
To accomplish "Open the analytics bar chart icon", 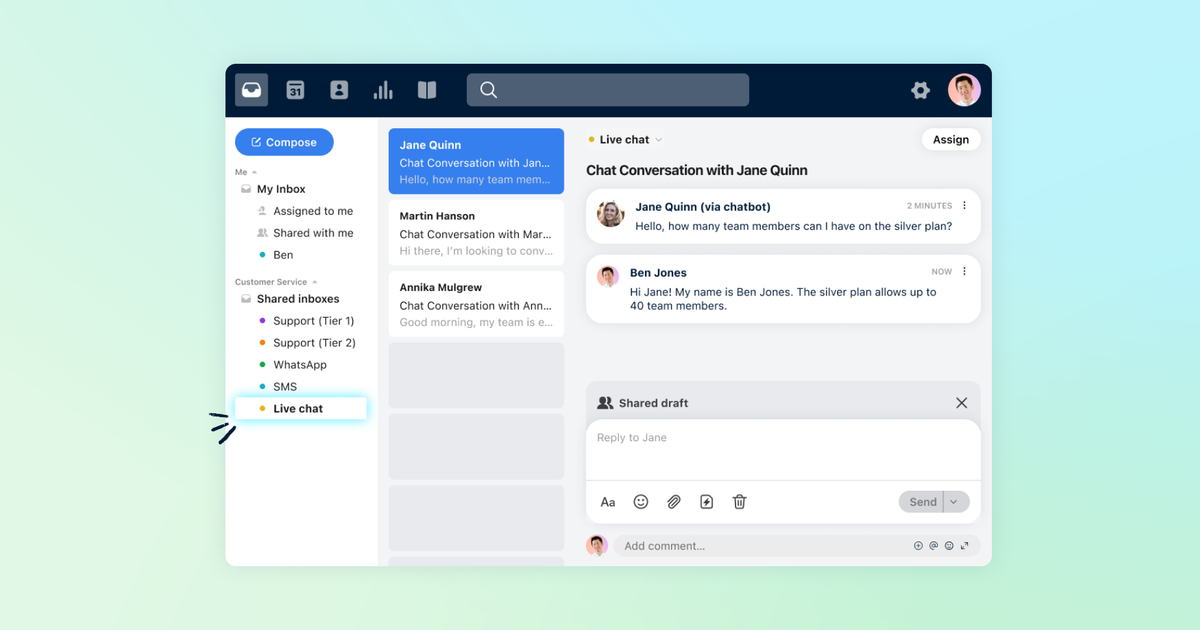I will [383, 90].
